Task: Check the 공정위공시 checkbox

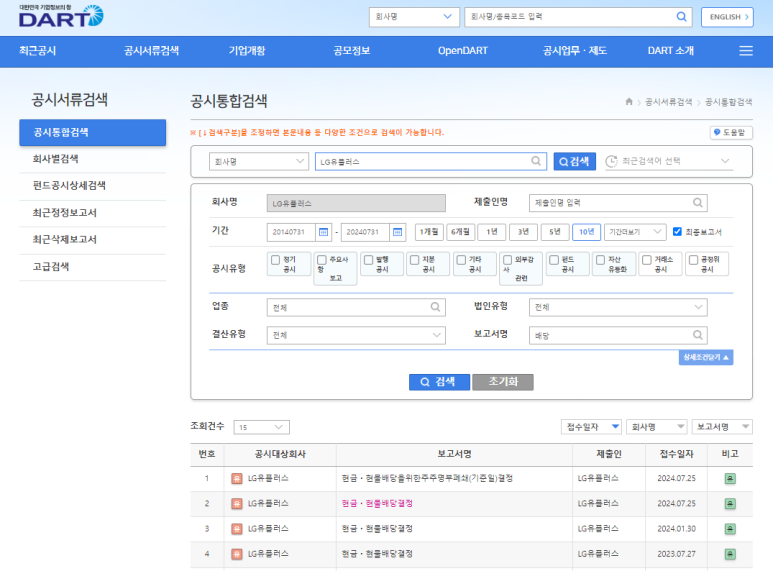Action: 693,260
